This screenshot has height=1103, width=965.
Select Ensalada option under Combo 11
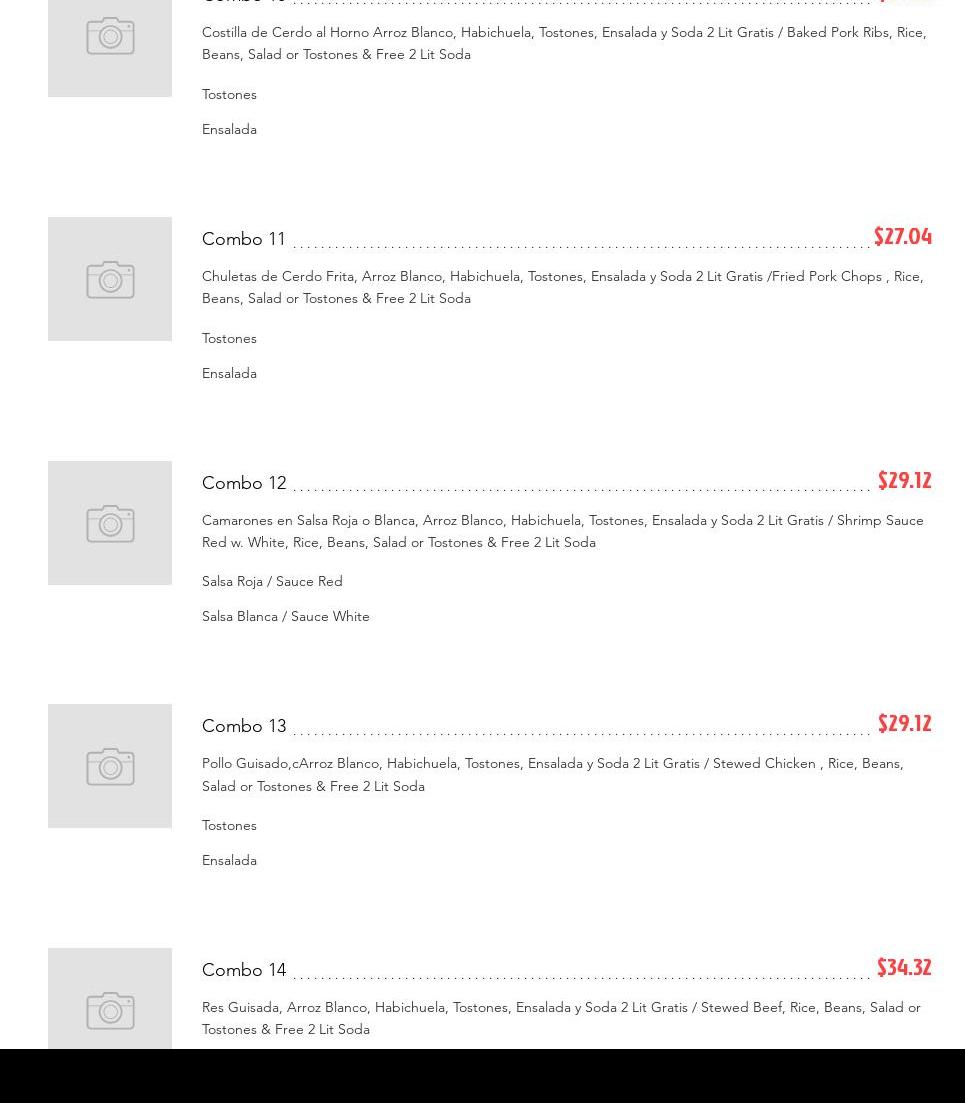pyautogui.click(x=229, y=373)
